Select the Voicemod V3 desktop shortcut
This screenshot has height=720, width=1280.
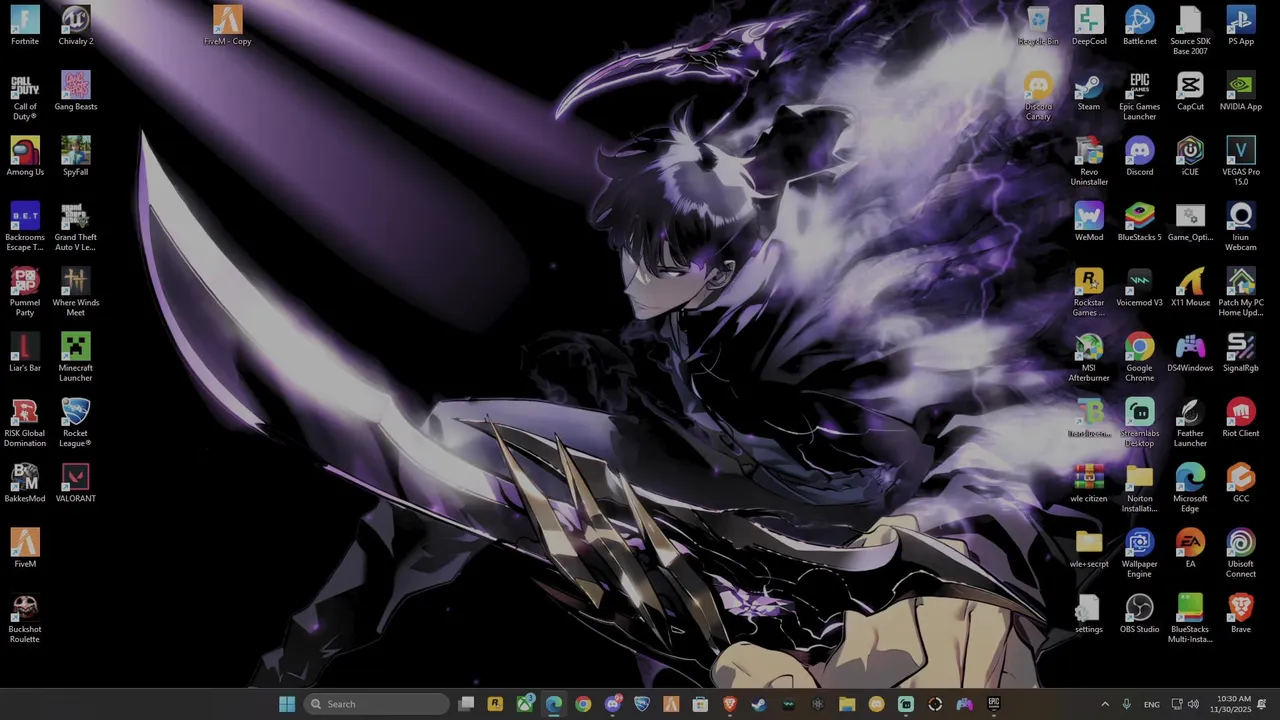[1140, 287]
